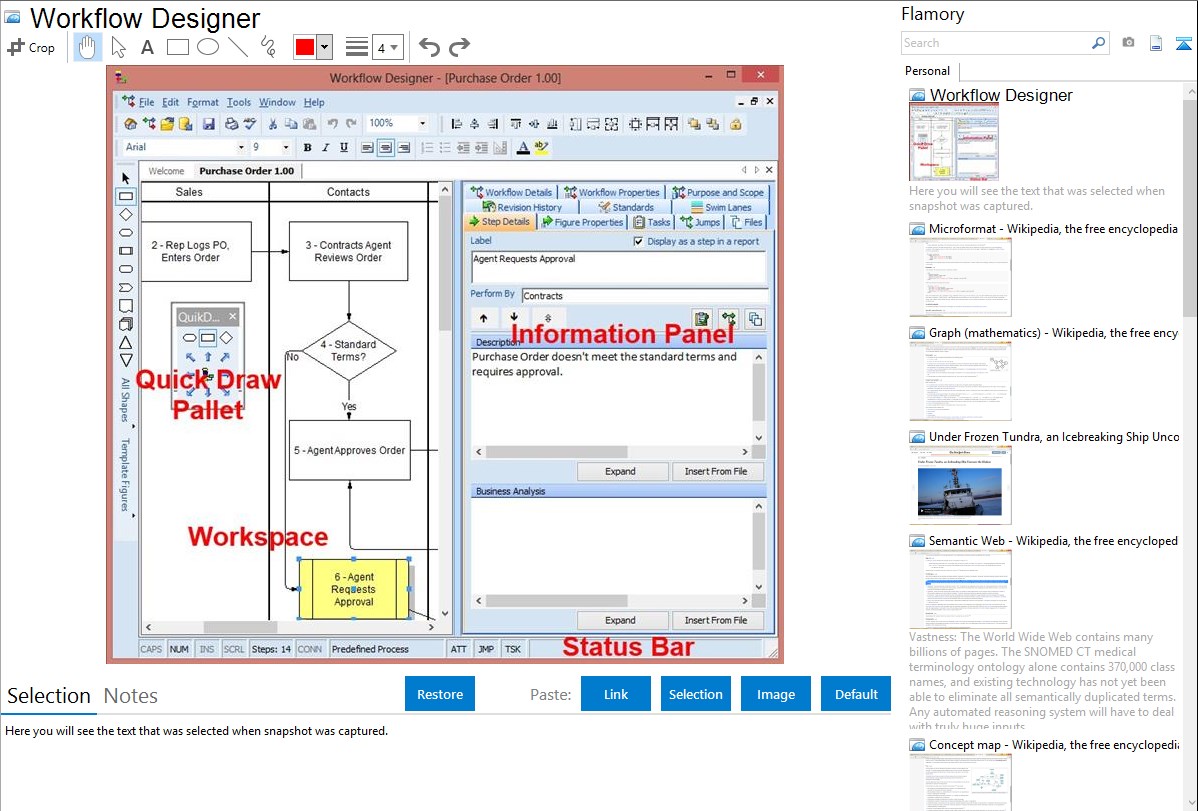Viewport: 1198px width, 811px height.
Task: Click the Default button
Action: [x=856, y=694]
